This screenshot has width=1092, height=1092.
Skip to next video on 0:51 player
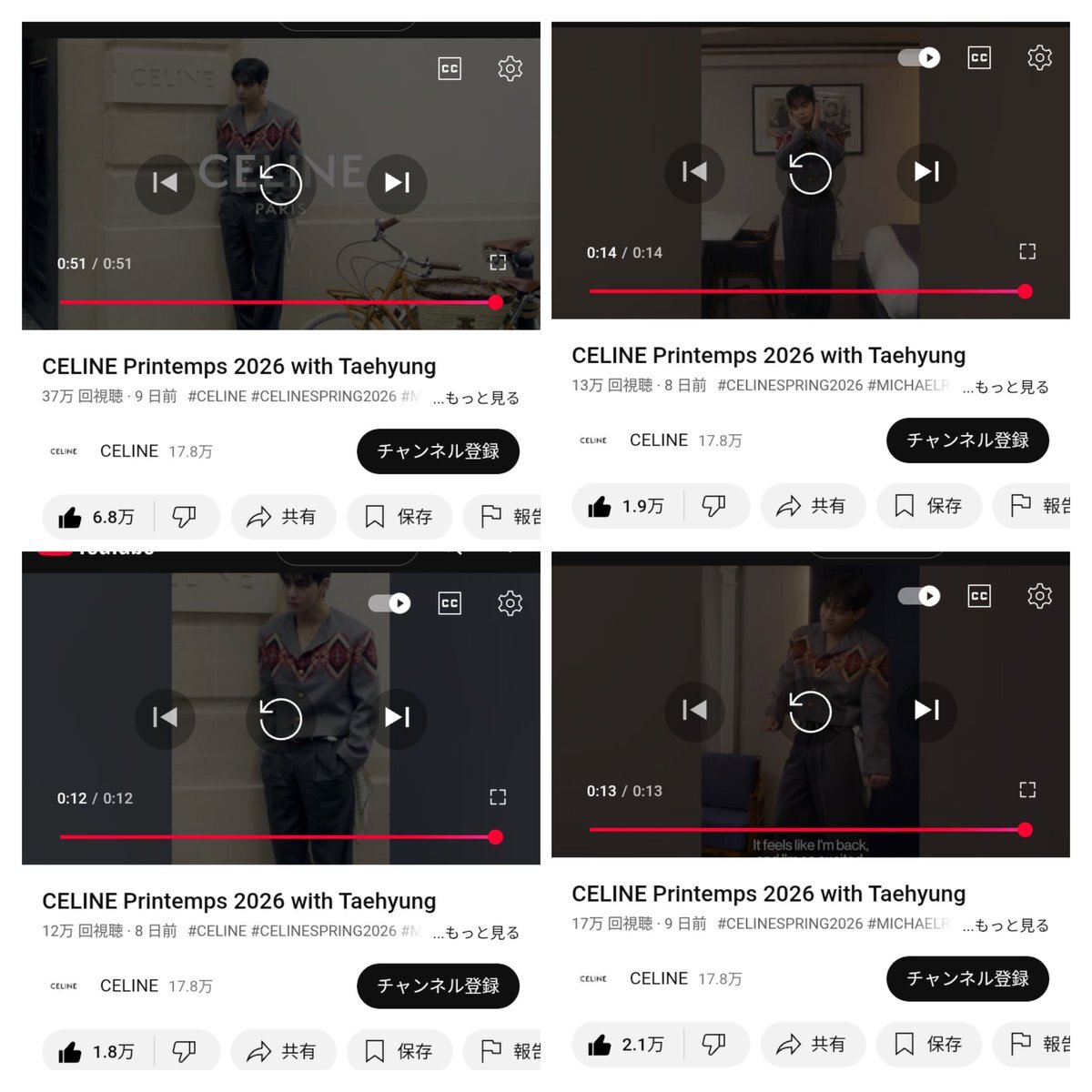[397, 183]
